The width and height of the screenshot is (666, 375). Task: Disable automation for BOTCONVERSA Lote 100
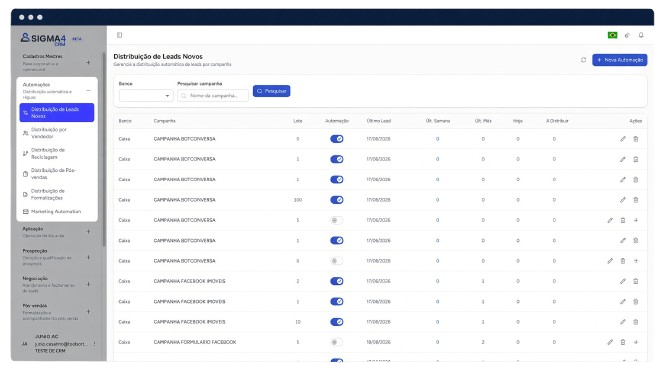(x=337, y=200)
